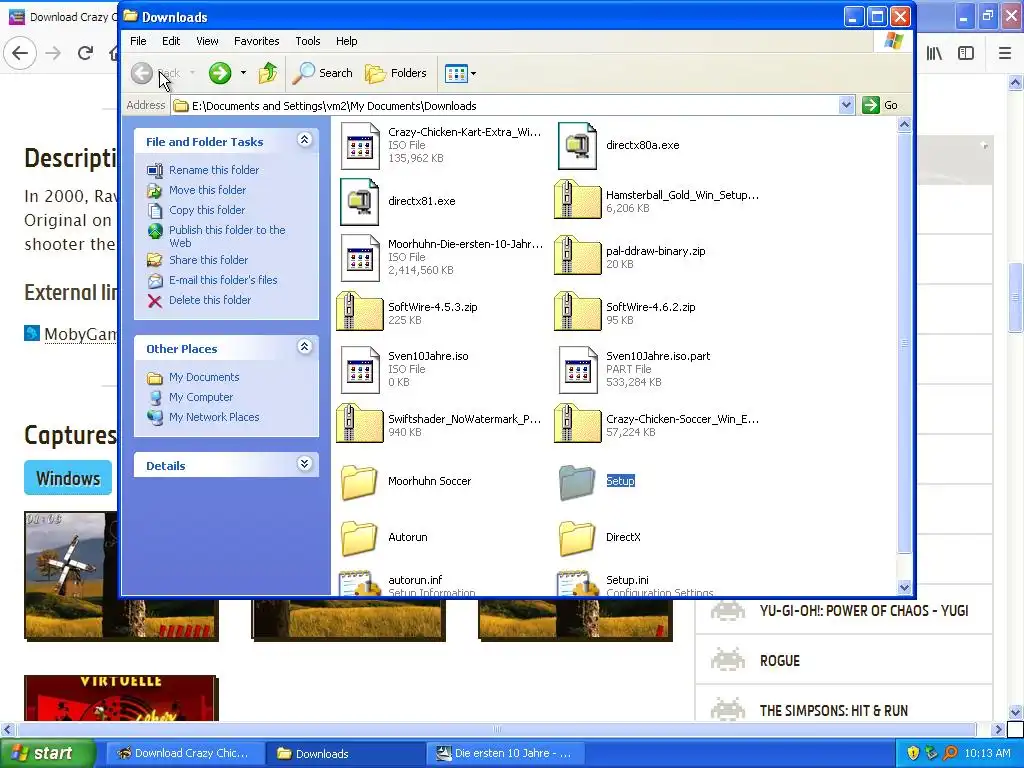Click file list scrollbar down arrow
1024x768 pixels.
click(904, 587)
